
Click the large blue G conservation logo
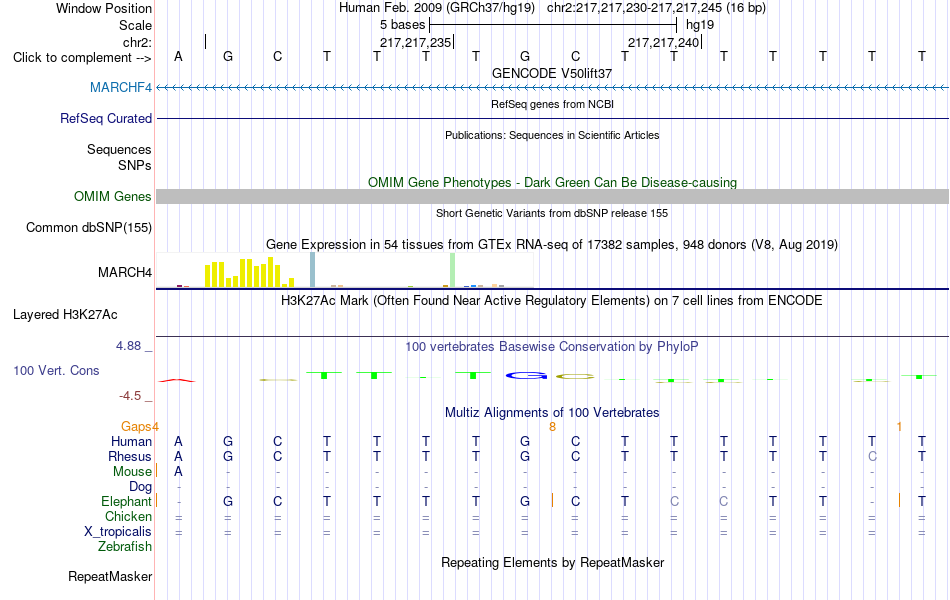coord(526,376)
